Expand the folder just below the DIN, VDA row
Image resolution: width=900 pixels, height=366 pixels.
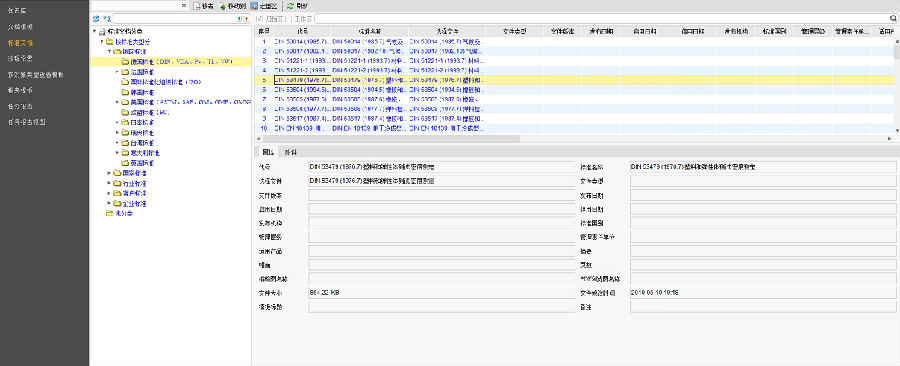click(117, 72)
